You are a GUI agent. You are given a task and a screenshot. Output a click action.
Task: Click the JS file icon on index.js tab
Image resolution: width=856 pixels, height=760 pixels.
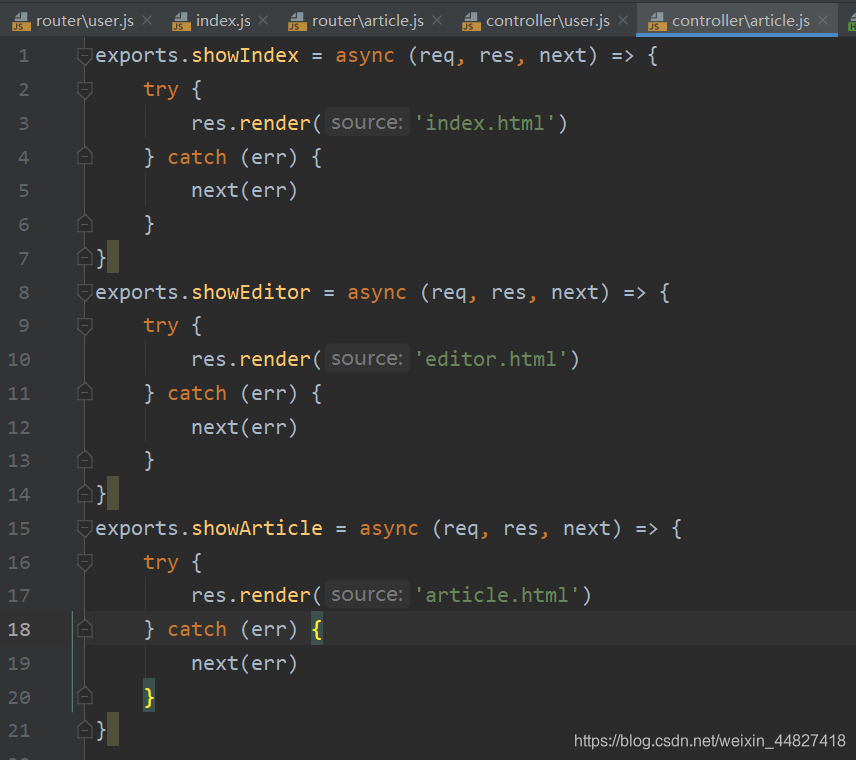click(181, 21)
